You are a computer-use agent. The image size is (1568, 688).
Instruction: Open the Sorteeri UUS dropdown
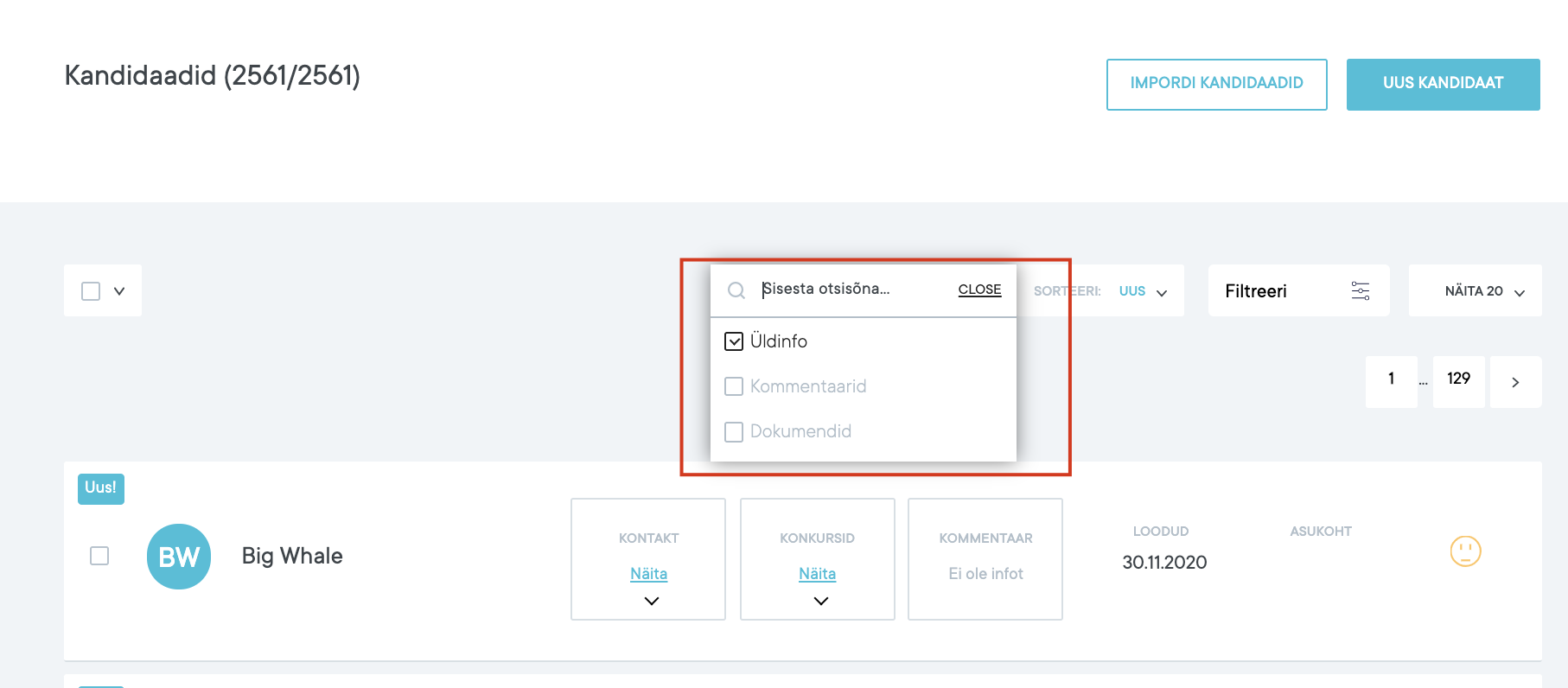[x=1143, y=291]
